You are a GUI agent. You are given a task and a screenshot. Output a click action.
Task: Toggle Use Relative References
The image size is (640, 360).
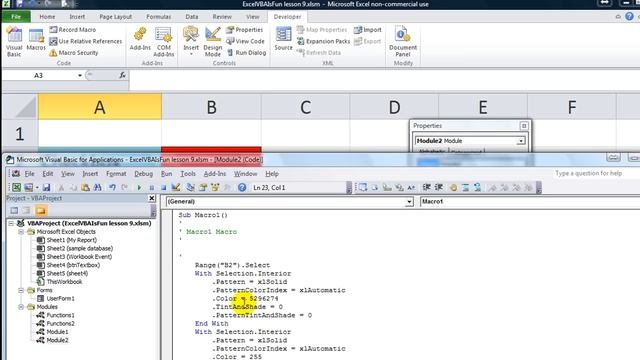[85, 41]
